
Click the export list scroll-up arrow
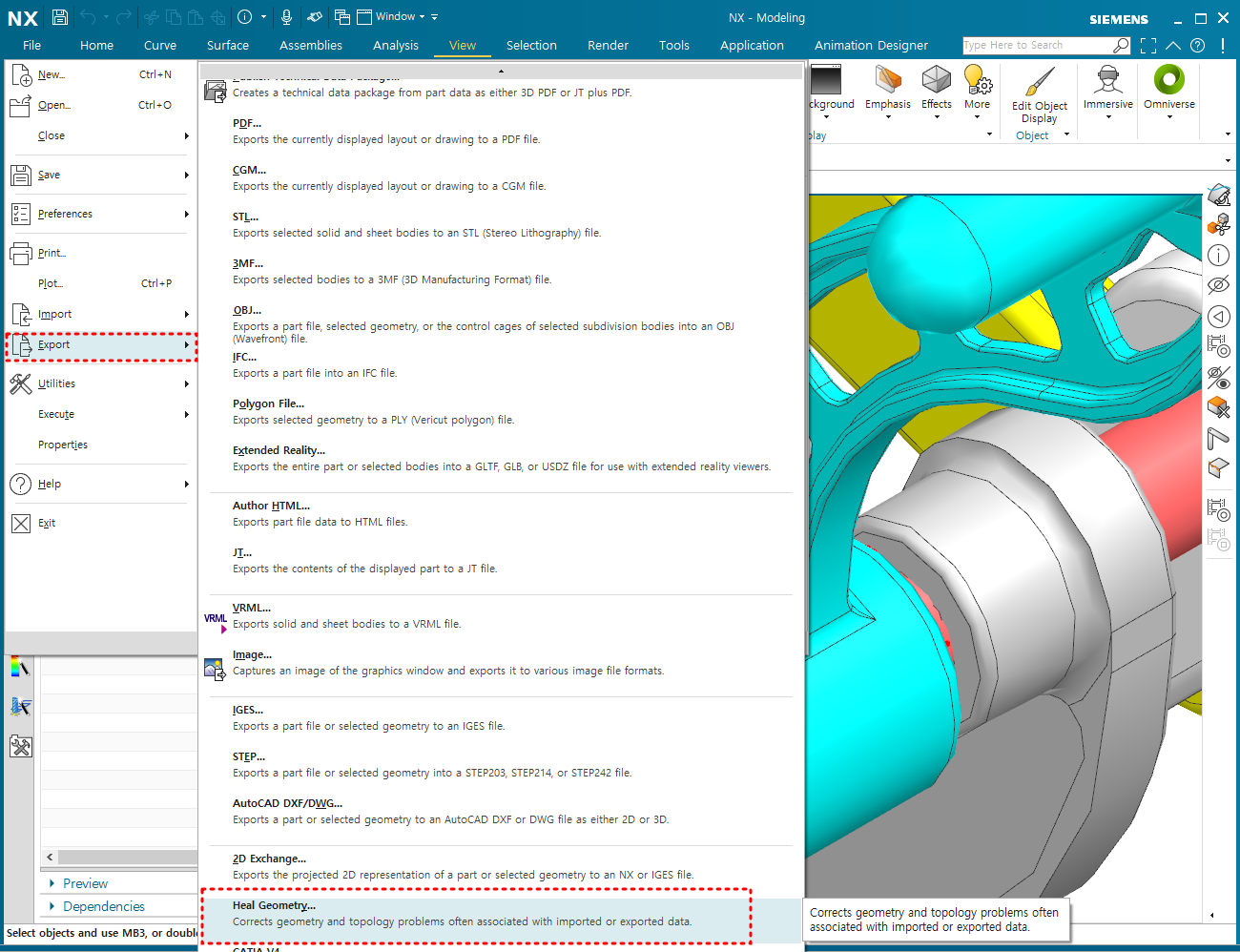(x=501, y=71)
